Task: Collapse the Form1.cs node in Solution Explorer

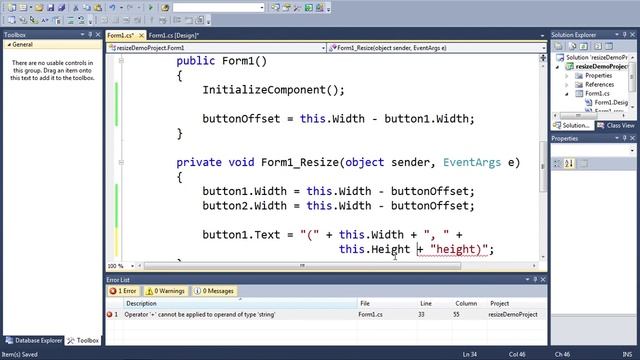Action: (567, 94)
